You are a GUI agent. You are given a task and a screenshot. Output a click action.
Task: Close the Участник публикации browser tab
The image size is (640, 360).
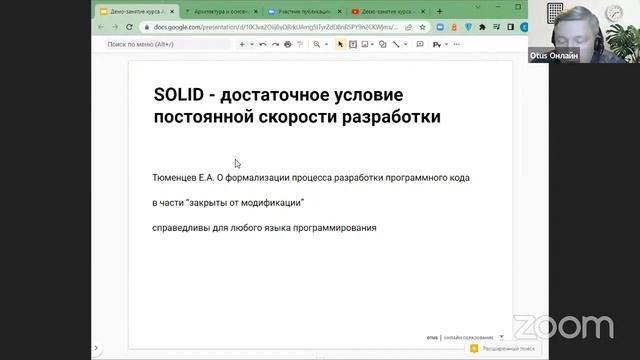(340, 11)
